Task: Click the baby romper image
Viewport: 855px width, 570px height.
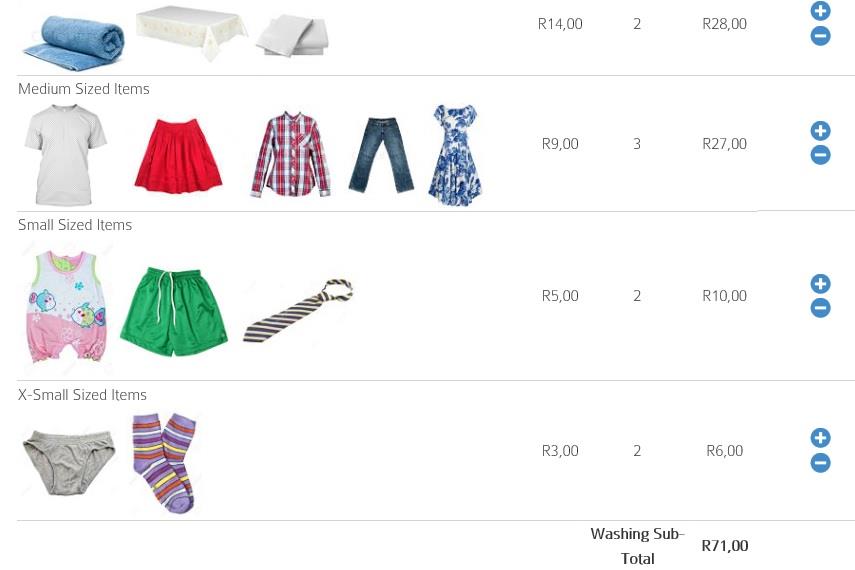Action: [67, 306]
